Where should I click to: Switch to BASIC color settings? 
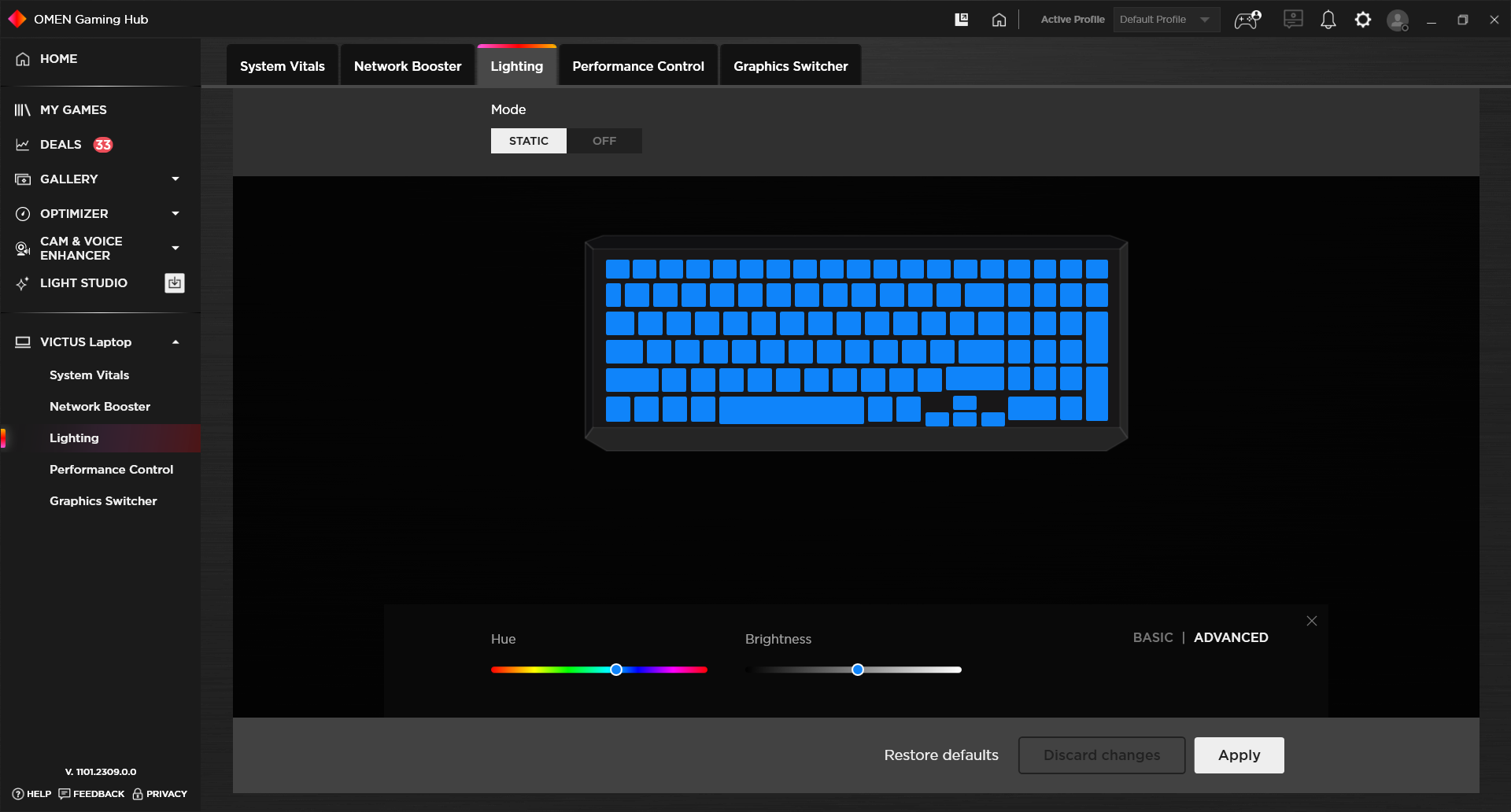click(x=1152, y=637)
